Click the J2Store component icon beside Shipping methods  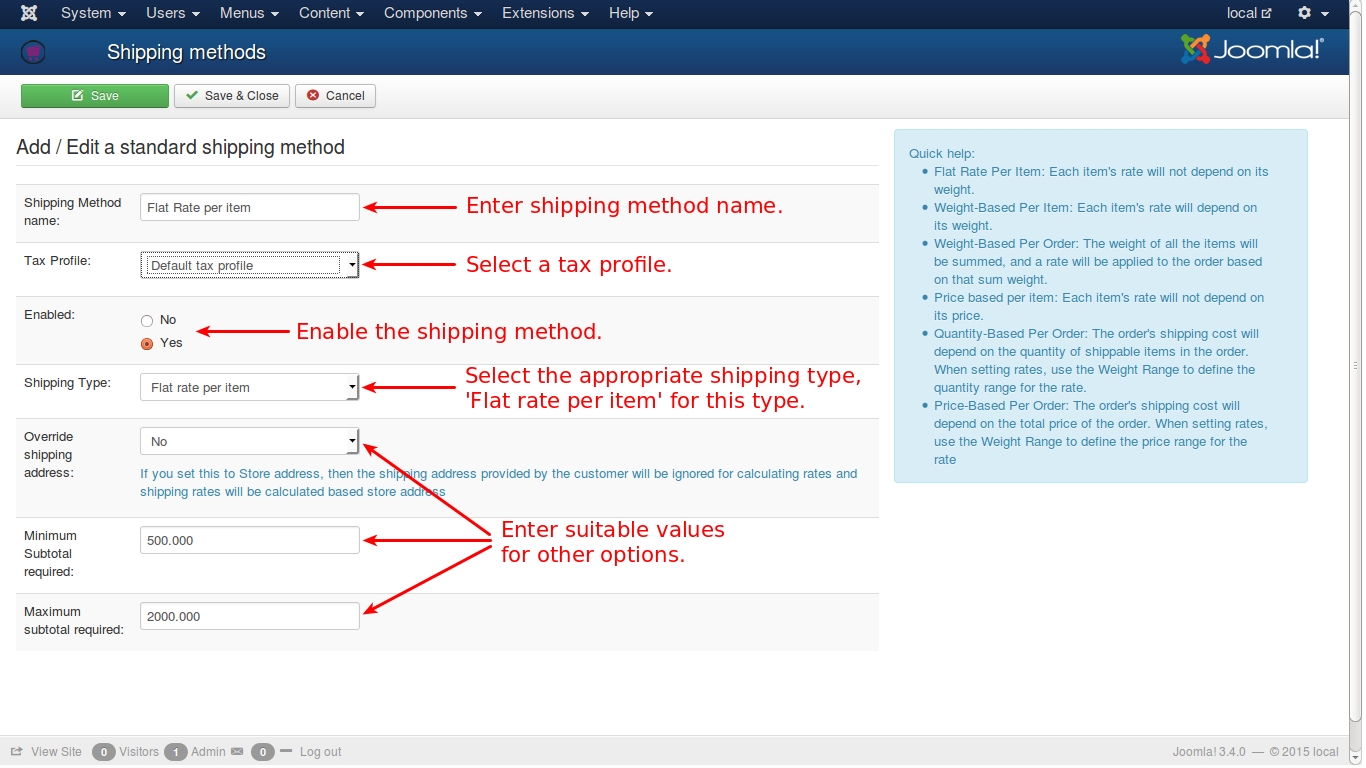tap(33, 52)
